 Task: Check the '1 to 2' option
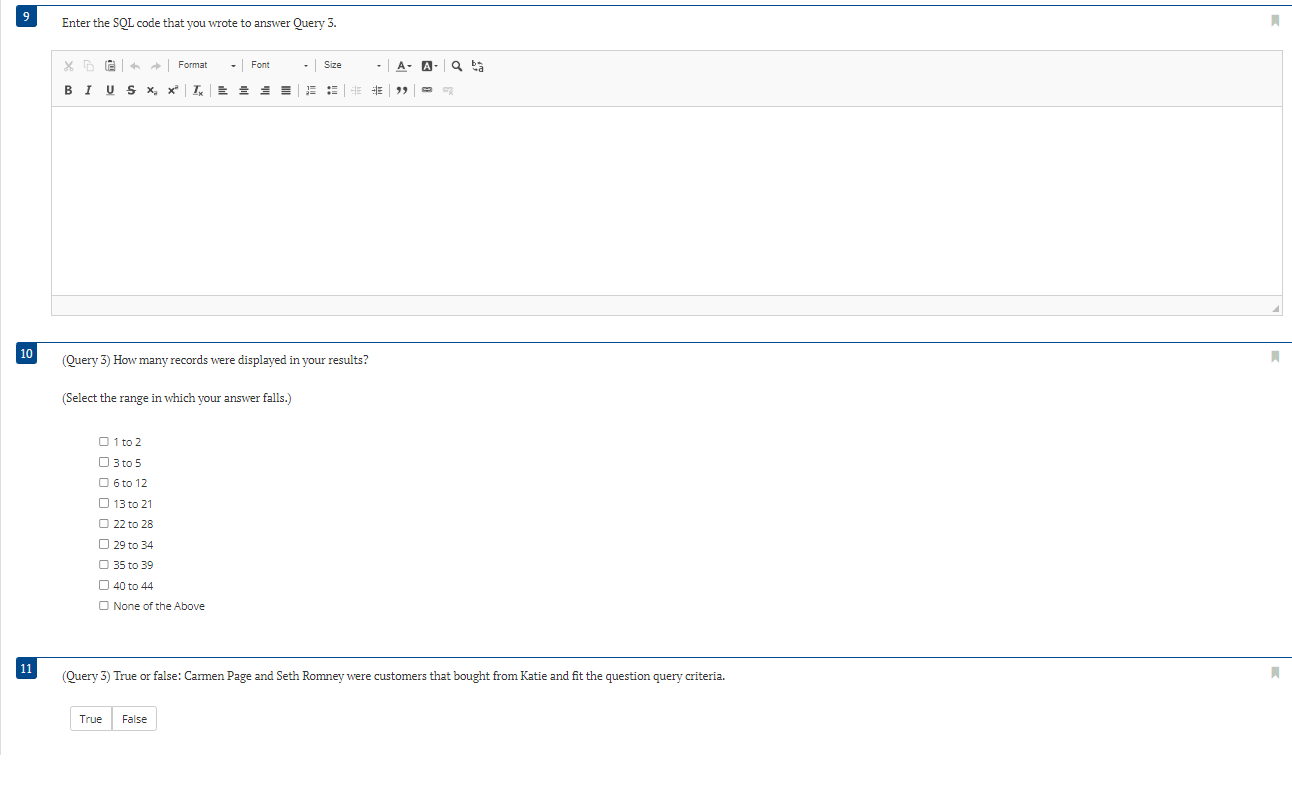coord(103,441)
